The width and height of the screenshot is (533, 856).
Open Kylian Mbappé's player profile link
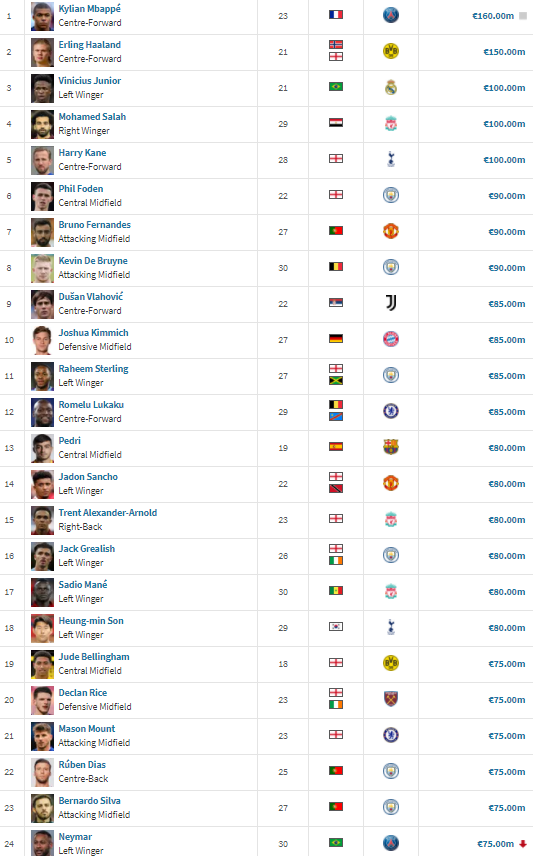point(90,9)
